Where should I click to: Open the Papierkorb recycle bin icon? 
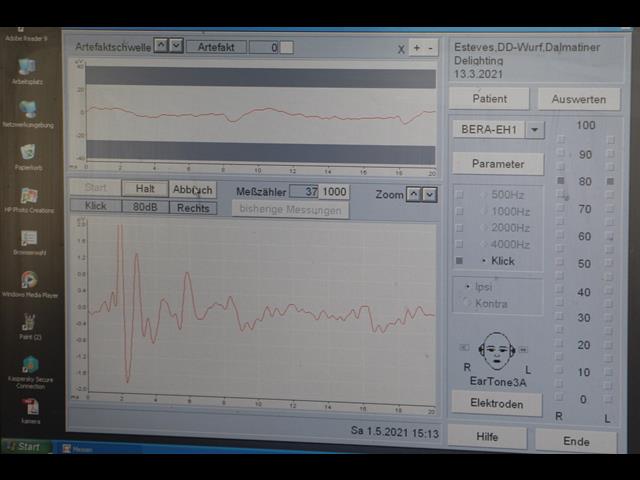pos(28,153)
